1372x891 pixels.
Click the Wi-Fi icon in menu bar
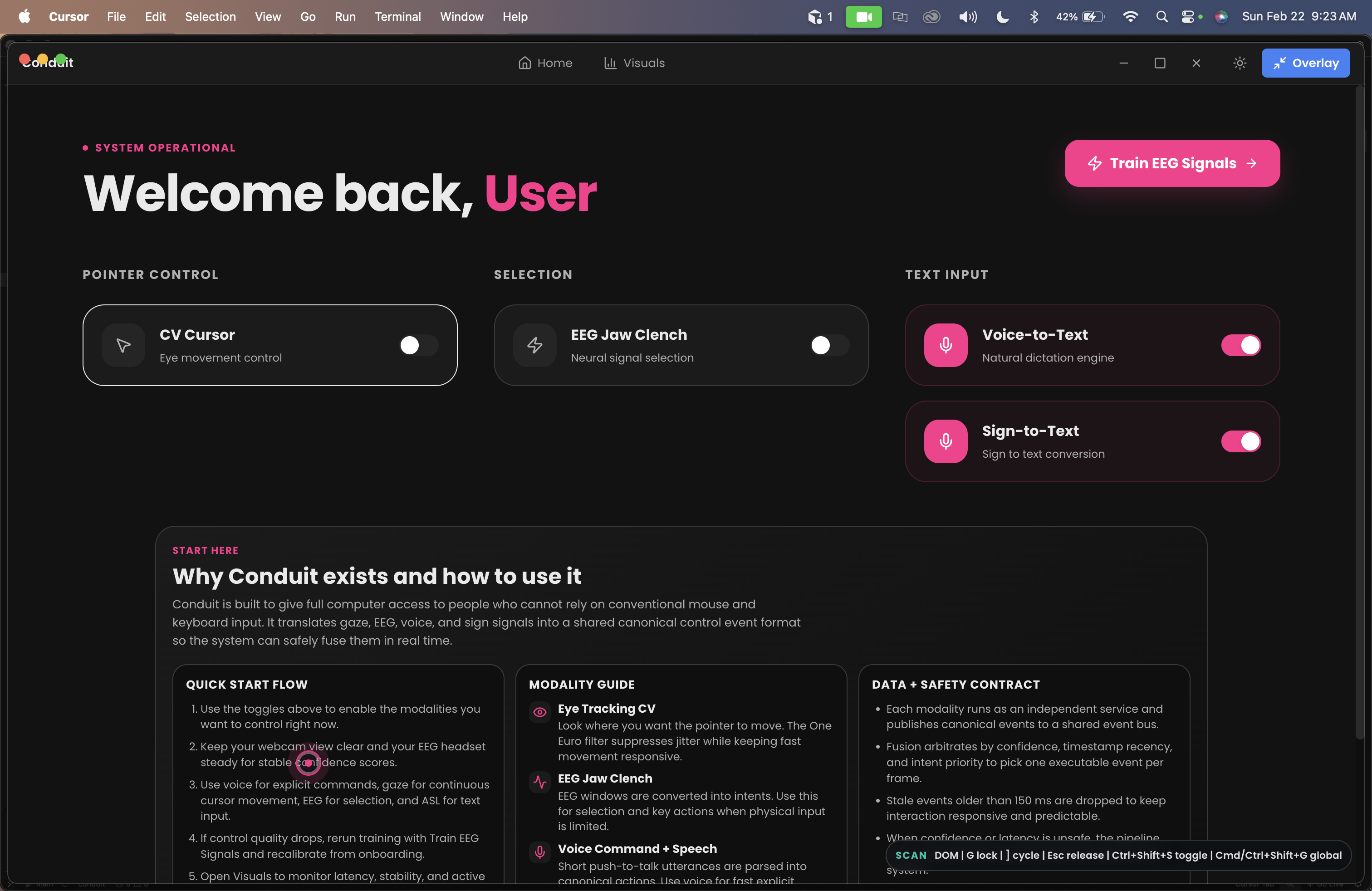pyautogui.click(x=1130, y=17)
